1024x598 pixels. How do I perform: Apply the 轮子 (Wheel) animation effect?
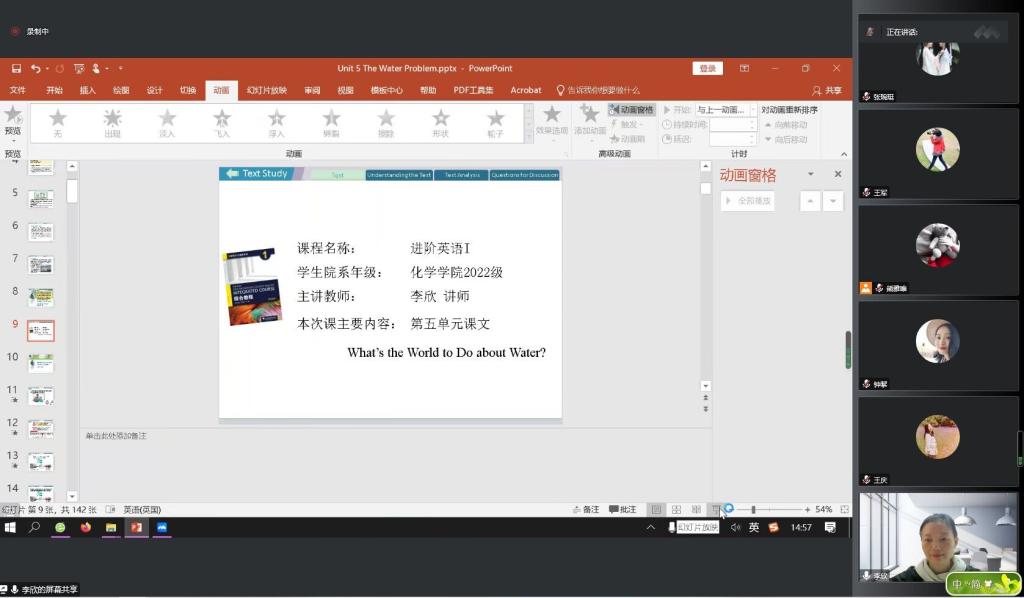[x=496, y=122]
